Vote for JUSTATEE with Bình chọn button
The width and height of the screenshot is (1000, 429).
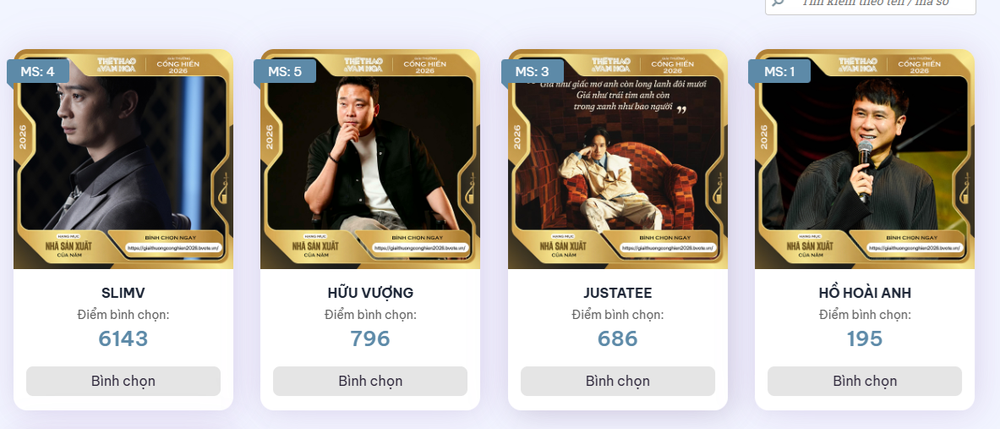point(617,381)
